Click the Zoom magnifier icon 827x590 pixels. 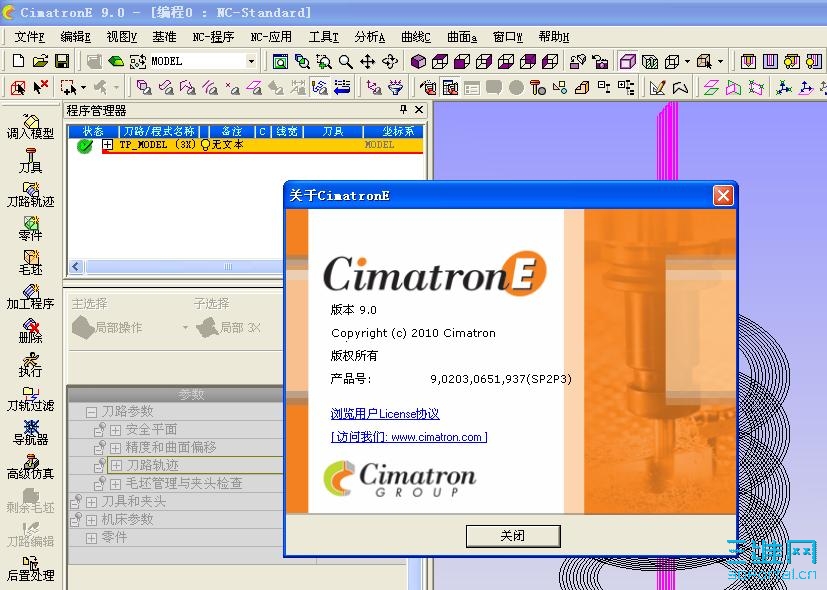click(x=345, y=62)
